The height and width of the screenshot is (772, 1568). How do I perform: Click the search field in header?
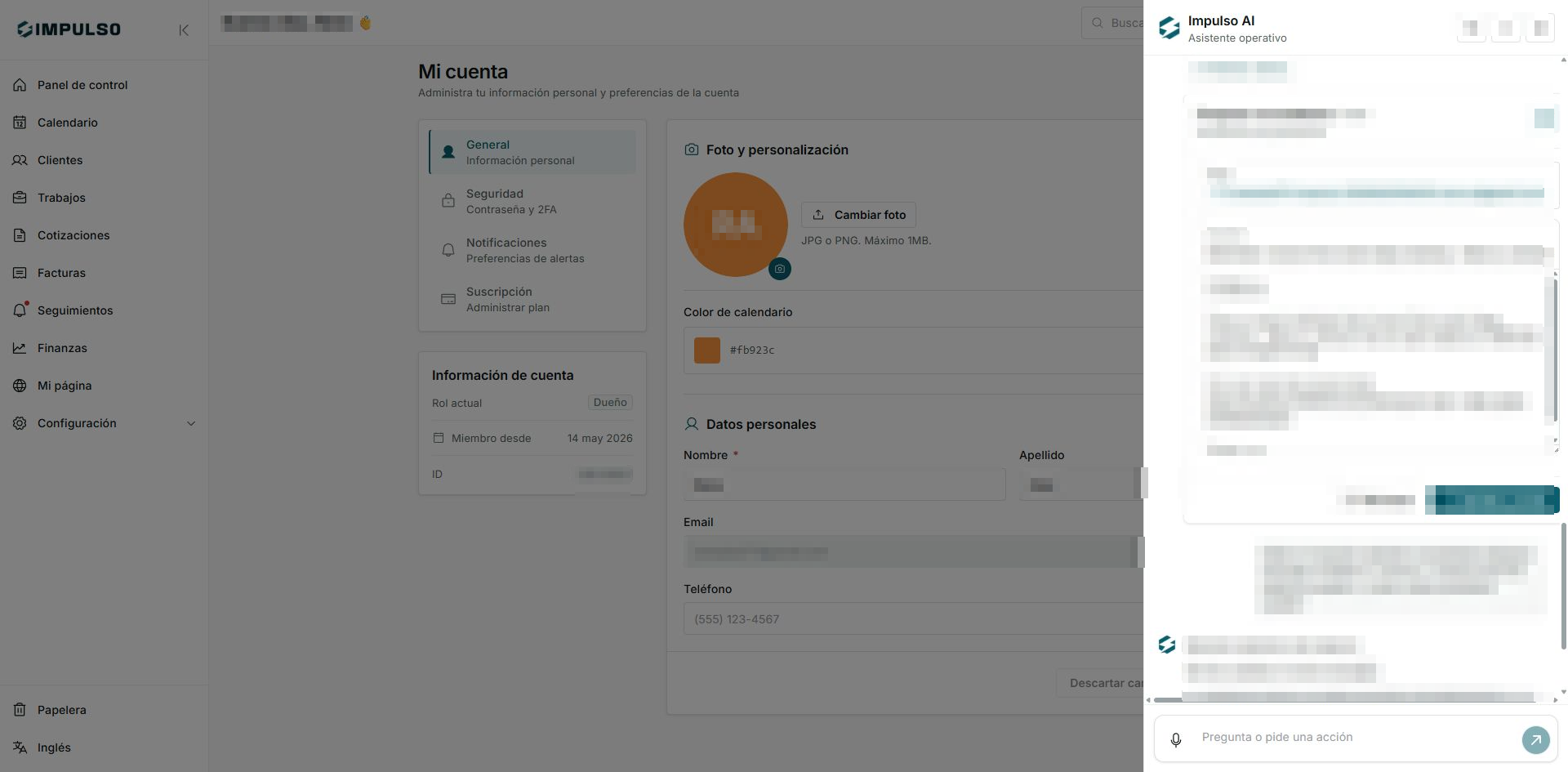(1112, 23)
